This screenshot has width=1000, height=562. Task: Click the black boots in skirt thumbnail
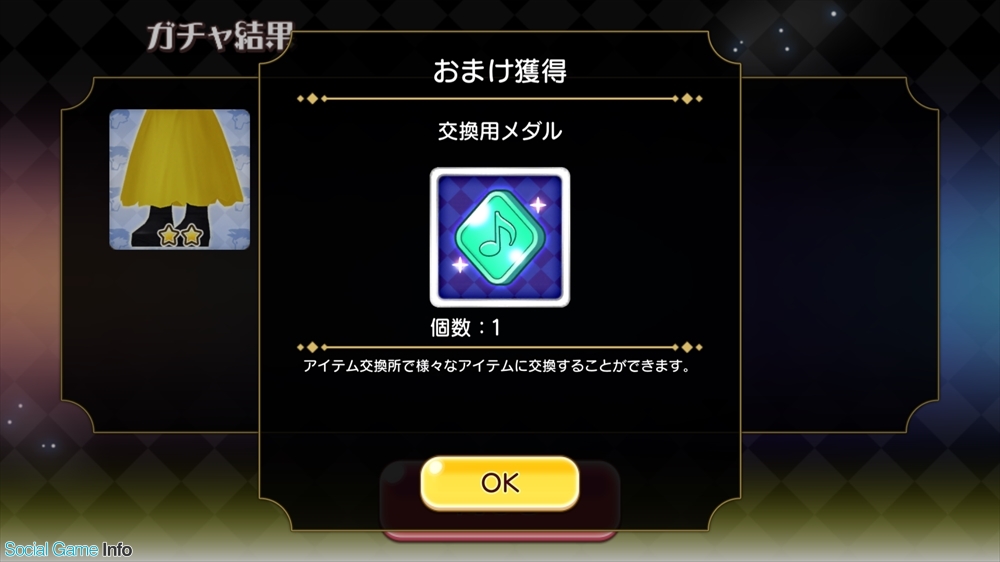click(169, 226)
